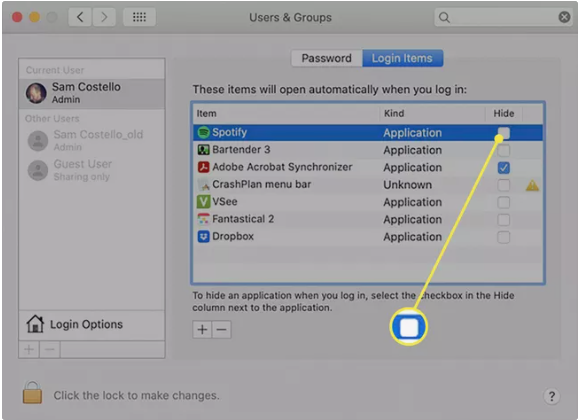
Task: Sort by the Kind column header
Action: click(432, 113)
